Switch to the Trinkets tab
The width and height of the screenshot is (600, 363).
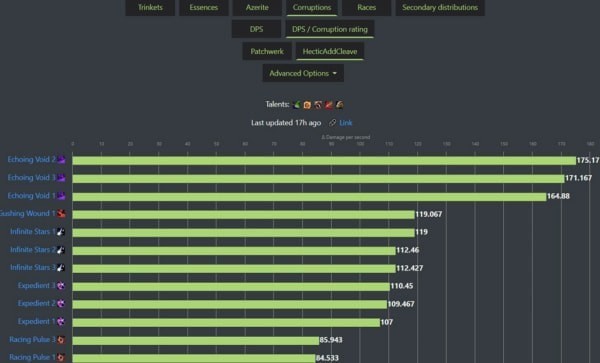tap(150, 8)
